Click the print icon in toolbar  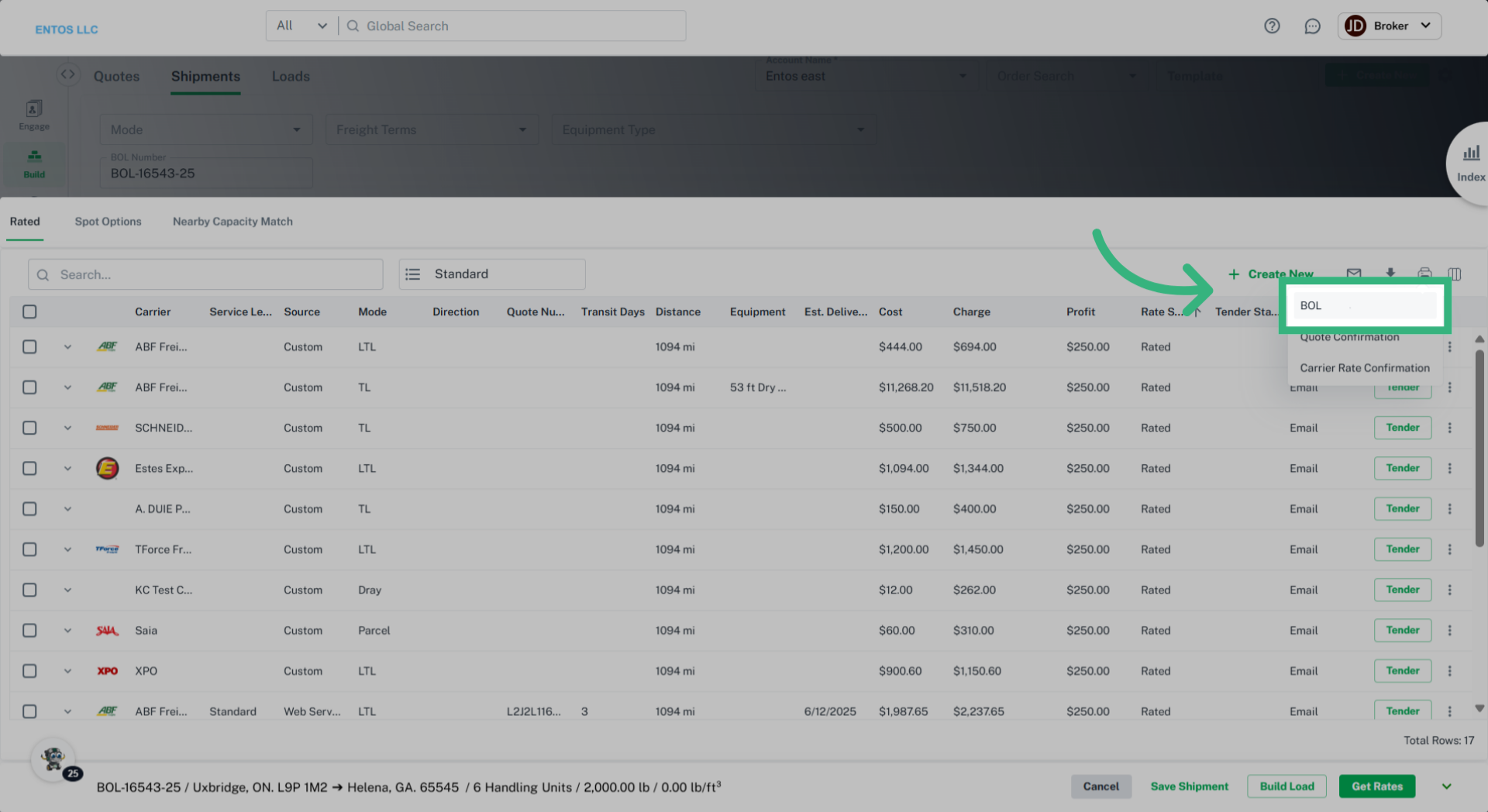(x=1424, y=274)
